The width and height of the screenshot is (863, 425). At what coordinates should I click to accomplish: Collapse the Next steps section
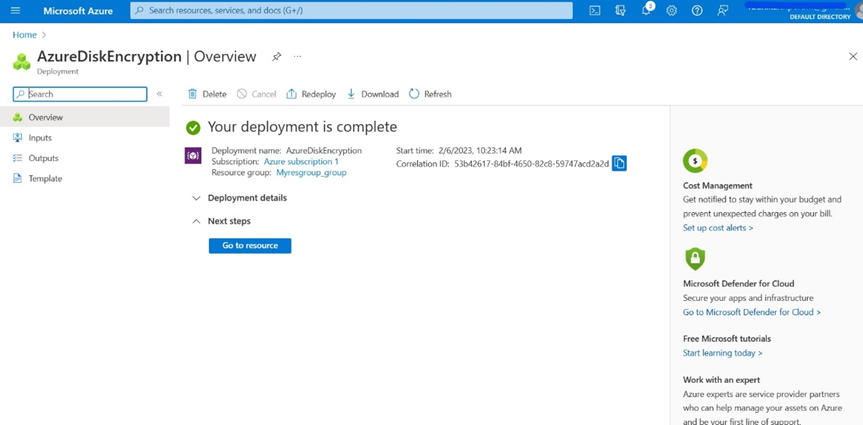pos(221,221)
